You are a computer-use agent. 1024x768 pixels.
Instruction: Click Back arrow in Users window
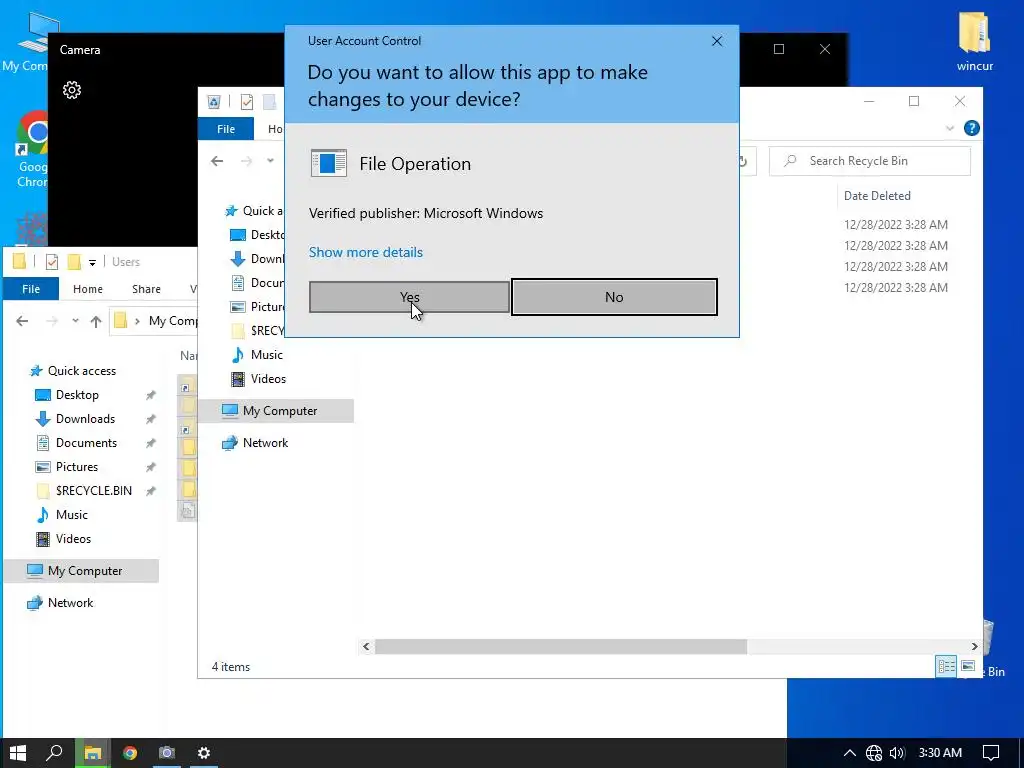tap(22, 321)
